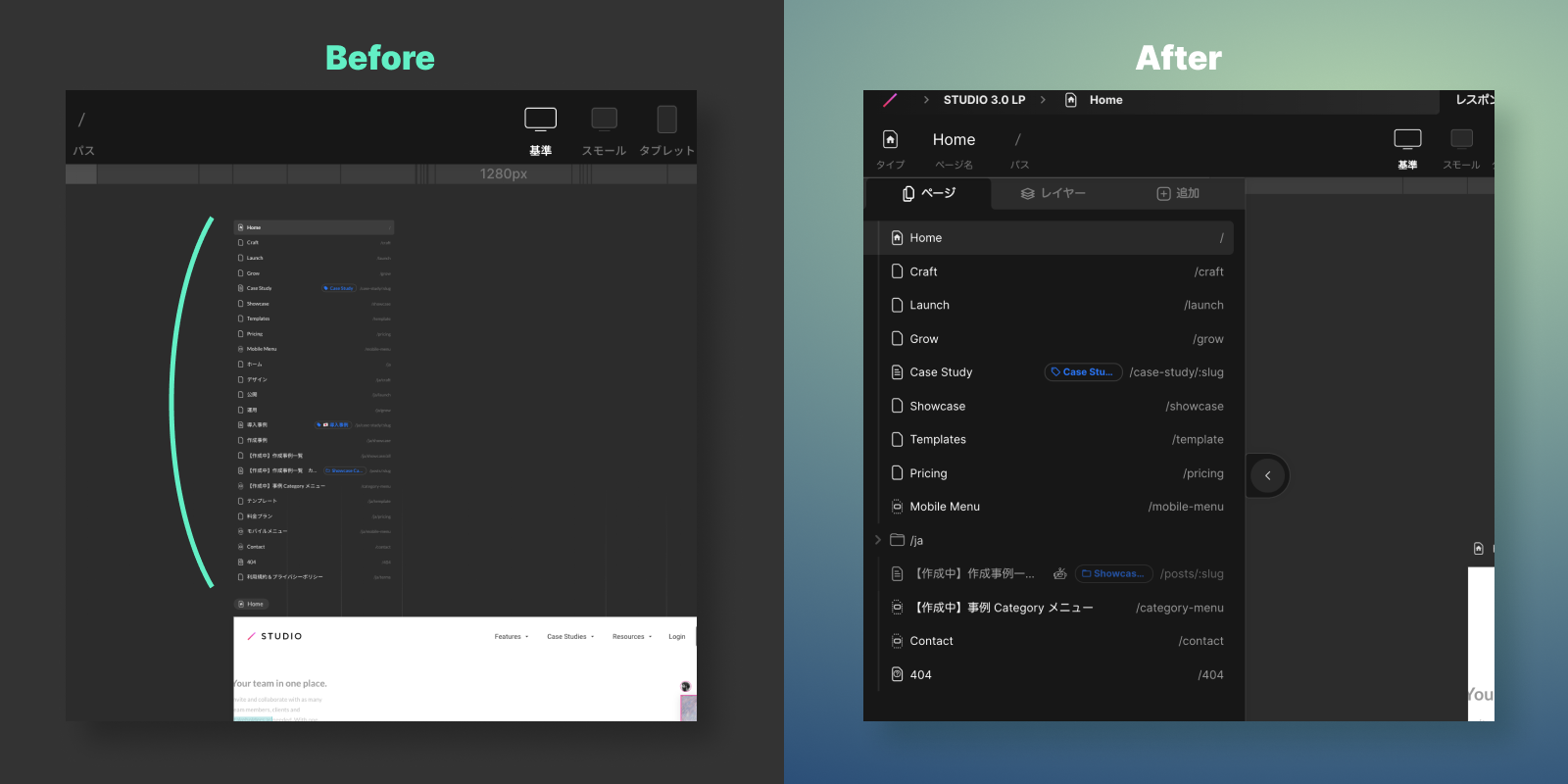Click the Home breadcrumb label
The image size is (1568, 784).
coord(1105,100)
